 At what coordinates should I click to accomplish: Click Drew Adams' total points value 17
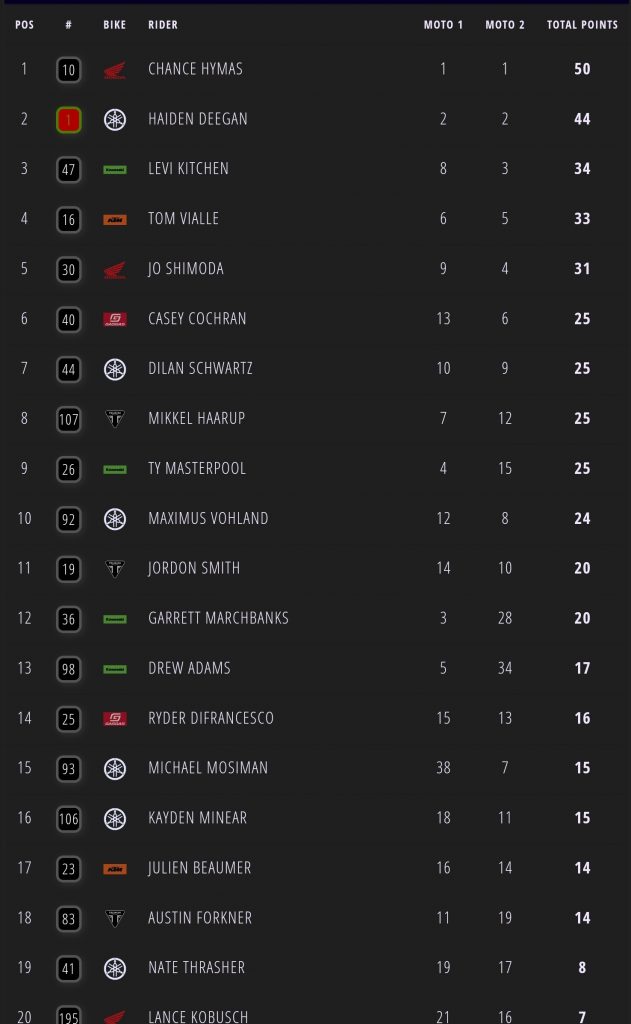pos(582,668)
